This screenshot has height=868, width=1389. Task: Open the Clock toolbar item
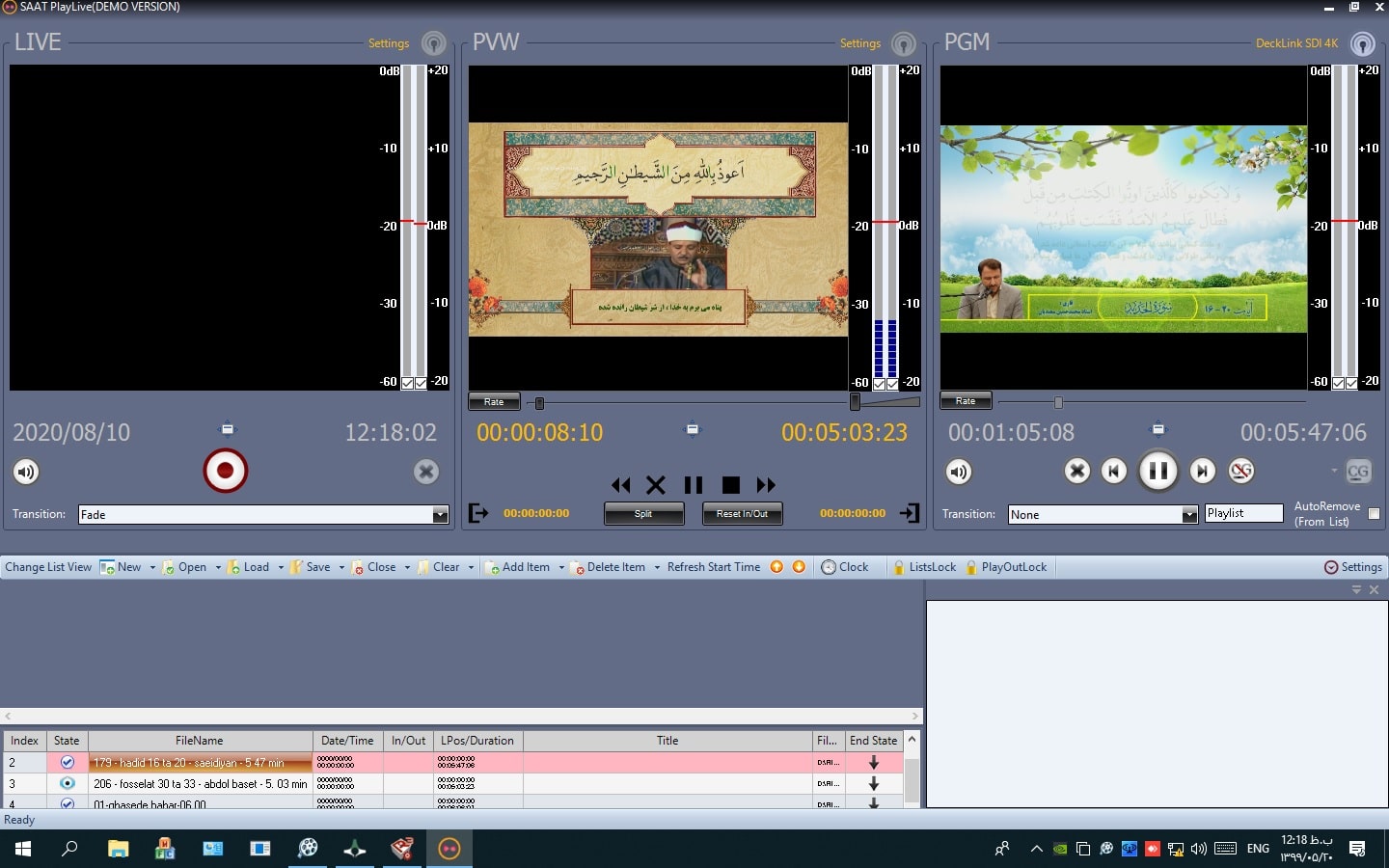844,567
